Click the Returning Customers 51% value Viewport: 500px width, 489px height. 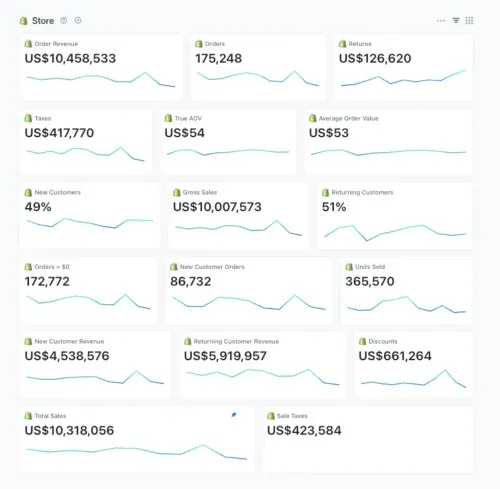click(334, 207)
